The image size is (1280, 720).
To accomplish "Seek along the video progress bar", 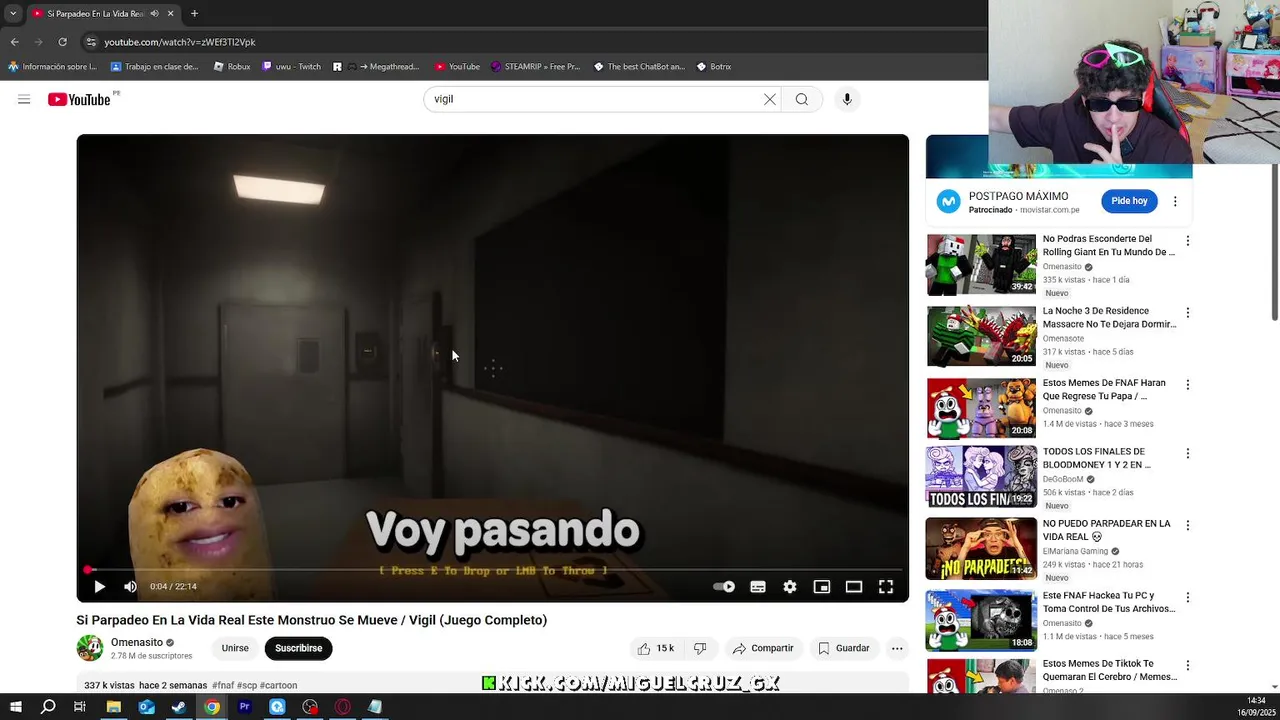I will pyautogui.click(x=493, y=570).
